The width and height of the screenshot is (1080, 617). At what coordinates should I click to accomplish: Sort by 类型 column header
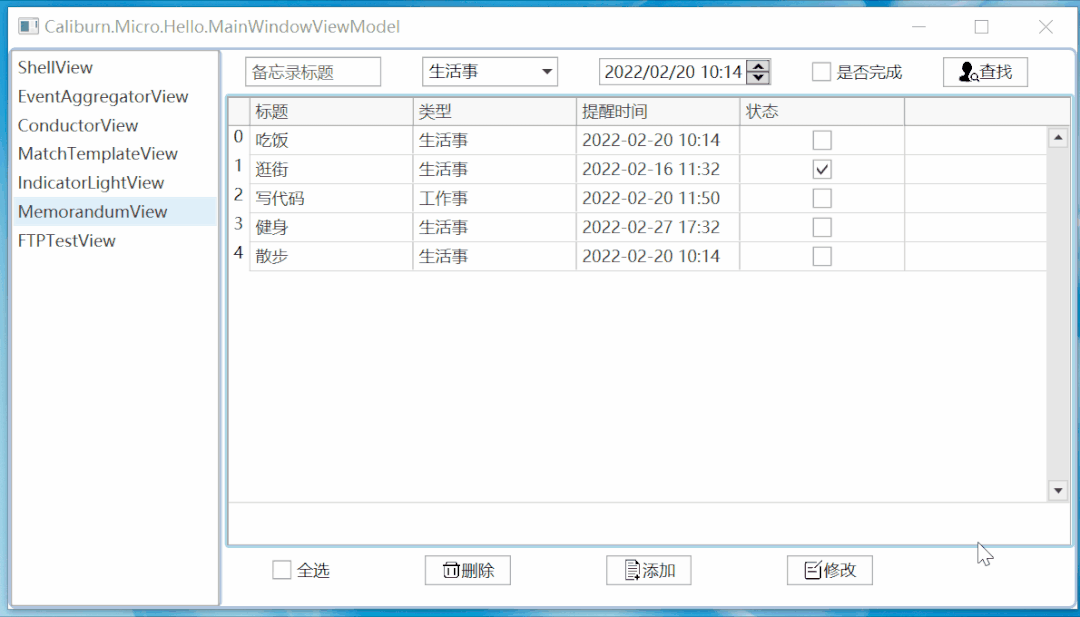[x=495, y=112]
